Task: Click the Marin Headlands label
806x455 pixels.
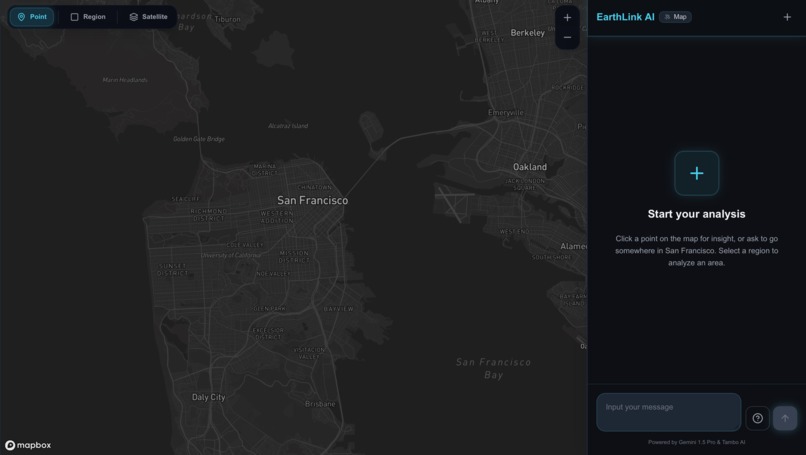Action: [125, 80]
